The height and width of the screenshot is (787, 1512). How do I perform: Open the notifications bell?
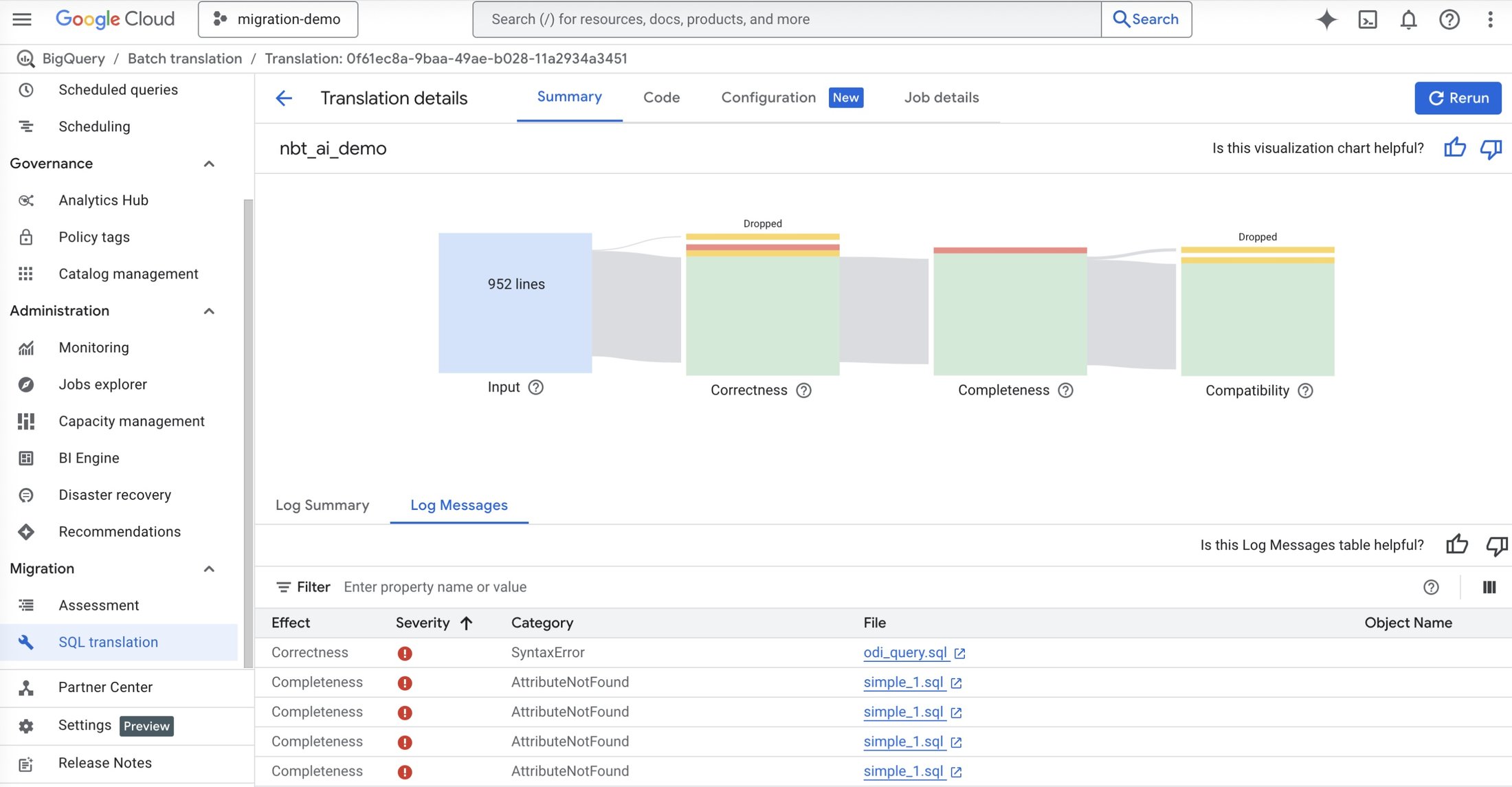pos(1408,19)
